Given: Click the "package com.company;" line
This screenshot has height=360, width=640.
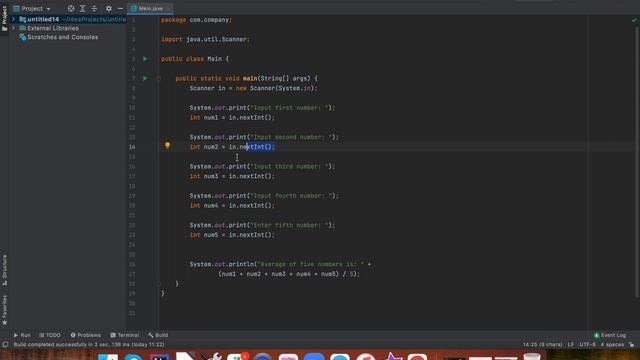Looking at the screenshot, I should [196, 20].
